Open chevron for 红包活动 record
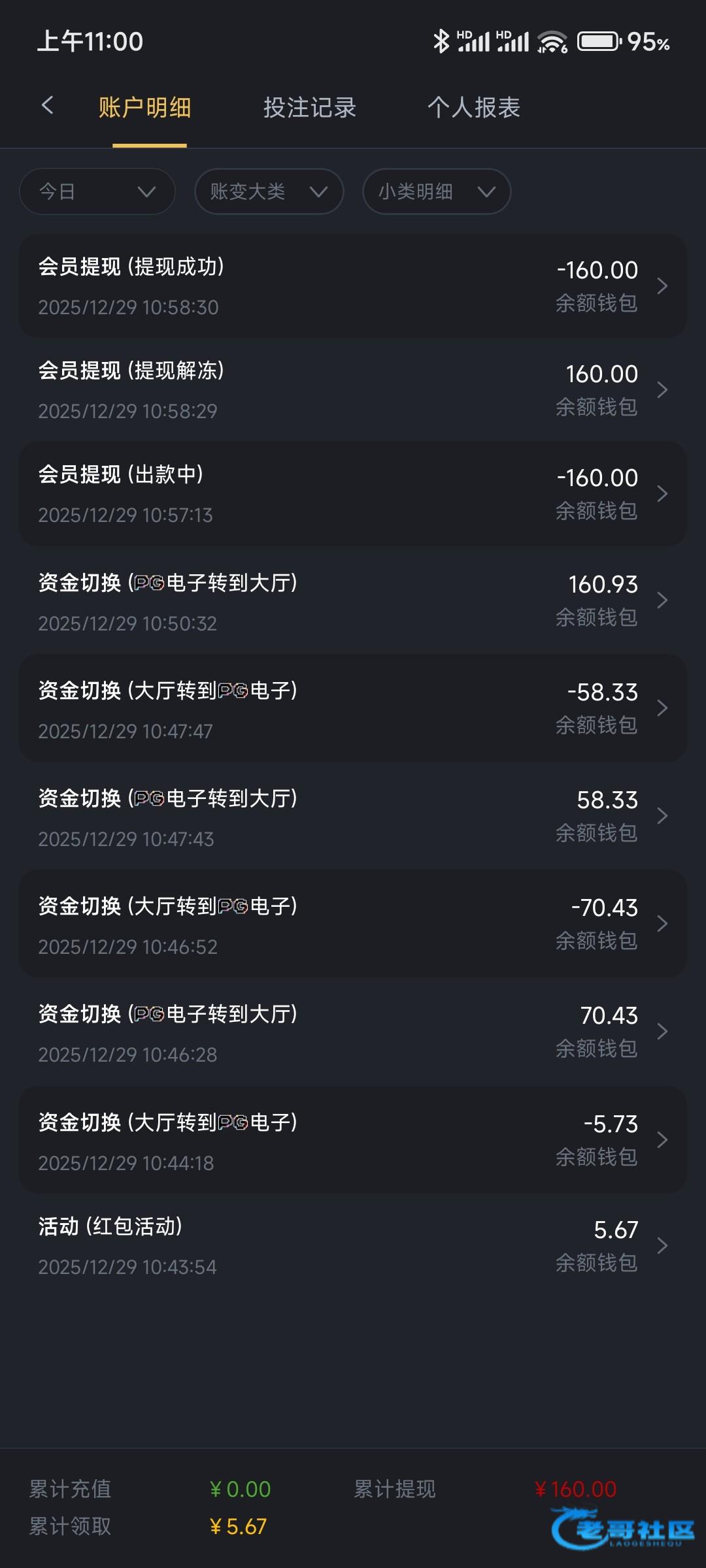The height and width of the screenshot is (1568, 706). coord(662,1246)
